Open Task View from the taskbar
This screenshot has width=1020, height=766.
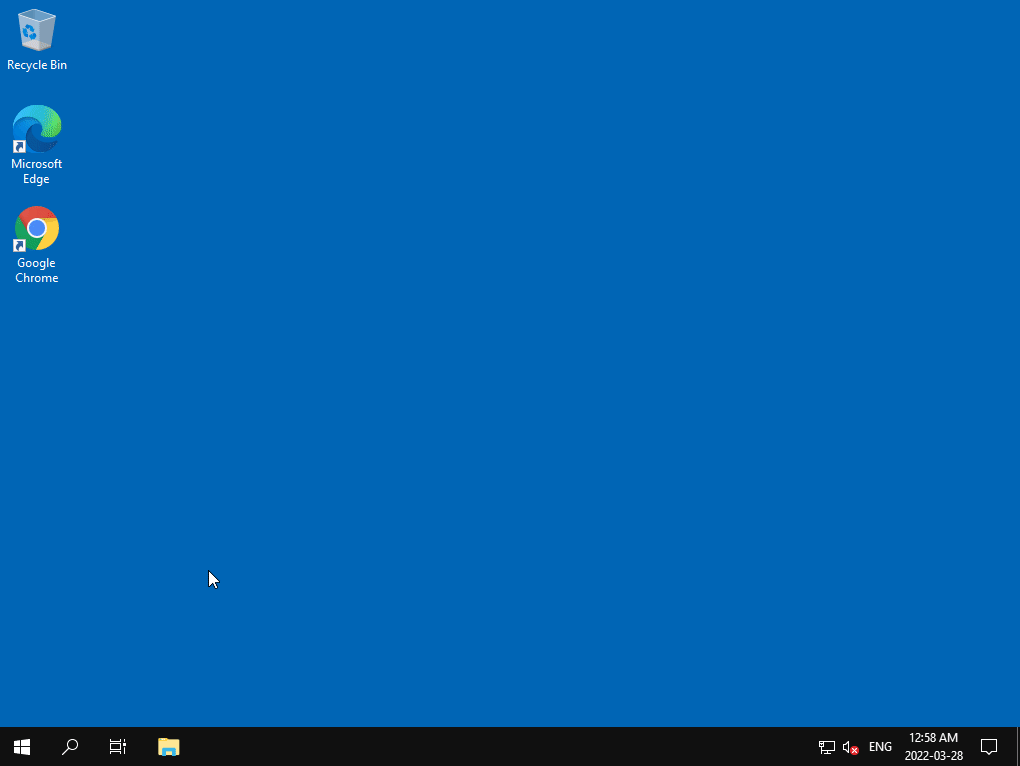coord(118,746)
